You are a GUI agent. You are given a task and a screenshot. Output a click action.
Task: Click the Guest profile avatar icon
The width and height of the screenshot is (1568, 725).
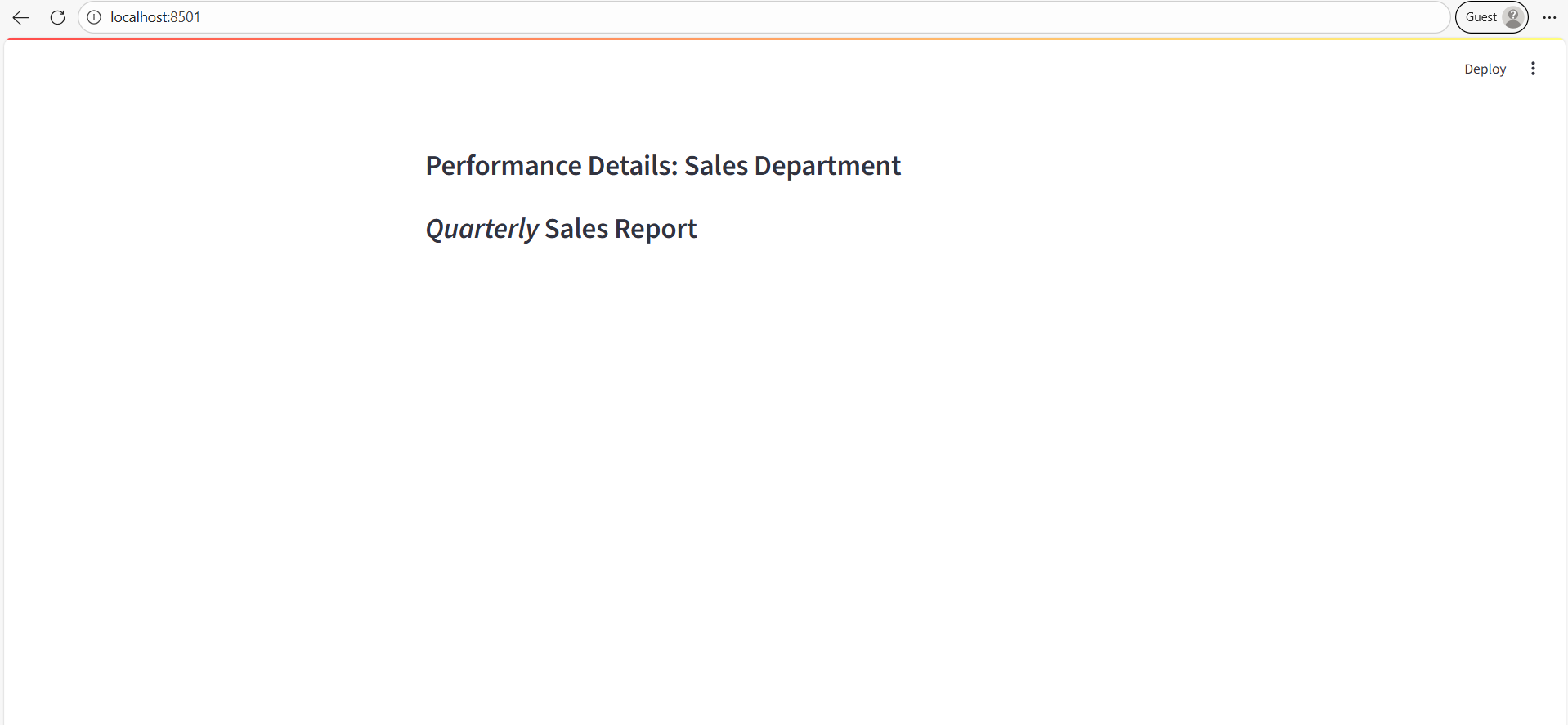(1513, 17)
